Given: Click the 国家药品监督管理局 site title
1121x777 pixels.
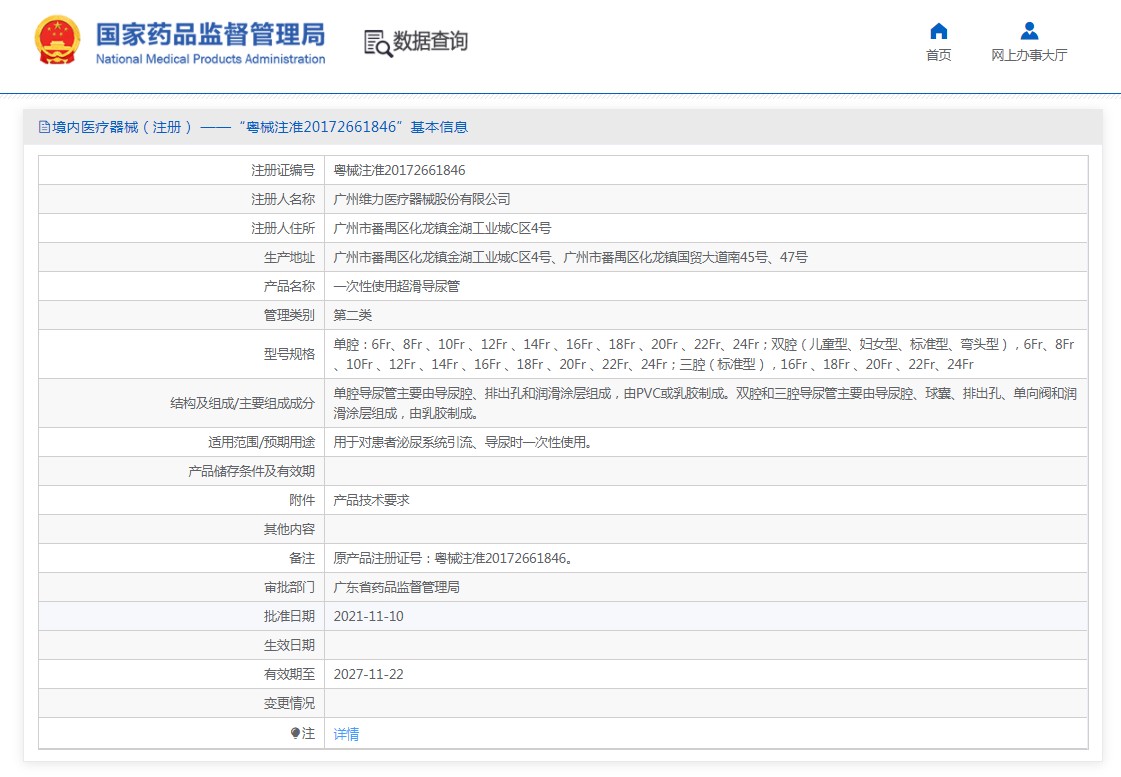Looking at the screenshot, I should (x=210, y=34).
